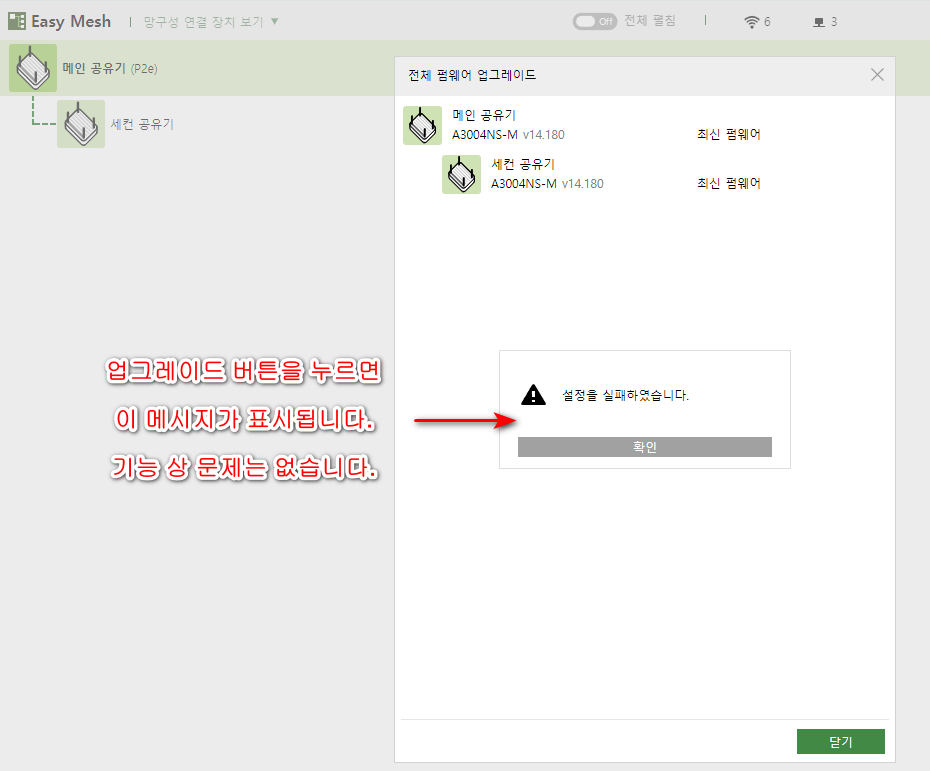Click the warning triangle icon in alert
This screenshot has height=771, width=930.
point(533,395)
